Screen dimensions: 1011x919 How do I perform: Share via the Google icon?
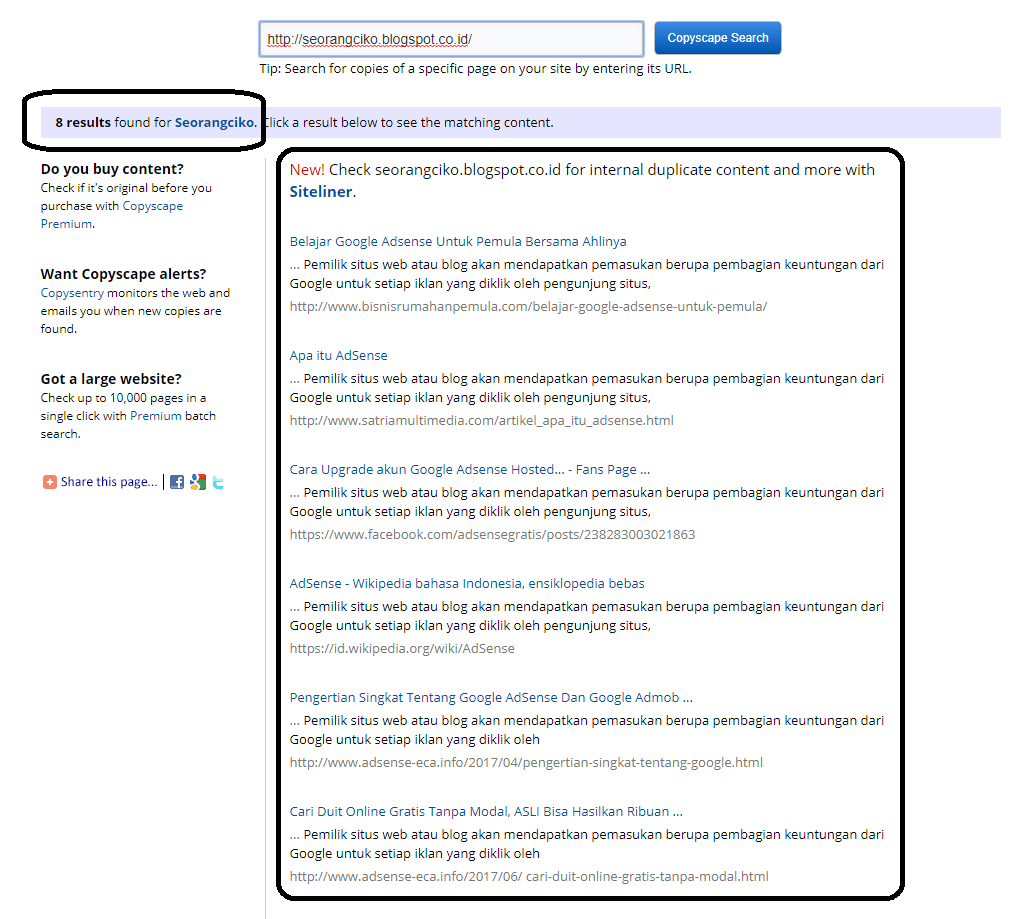198,482
